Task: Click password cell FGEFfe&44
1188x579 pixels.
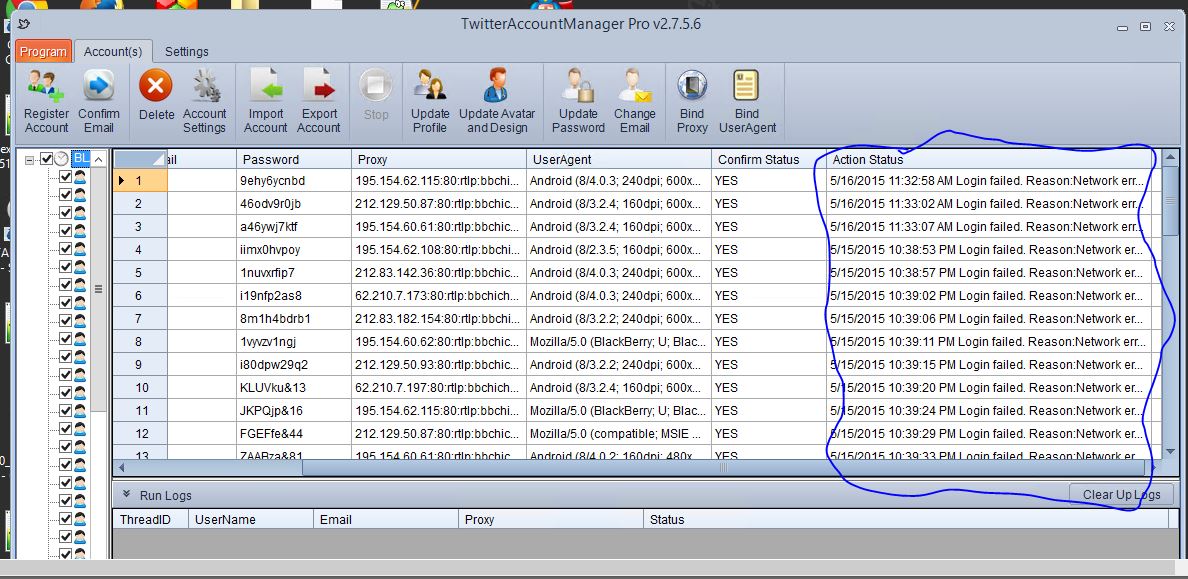Action: click(x=294, y=433)
